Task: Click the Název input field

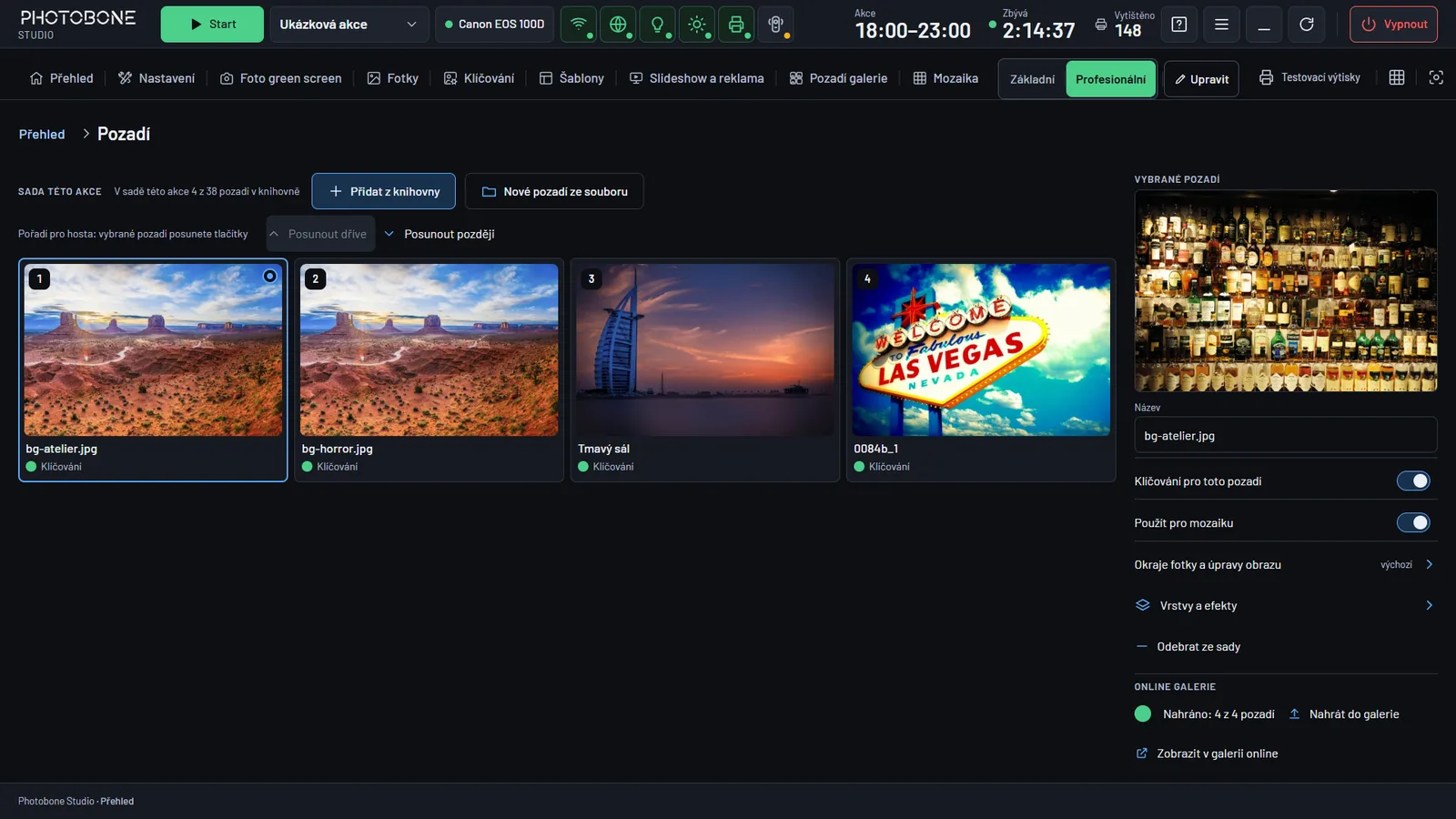Action: (1286, 435)
